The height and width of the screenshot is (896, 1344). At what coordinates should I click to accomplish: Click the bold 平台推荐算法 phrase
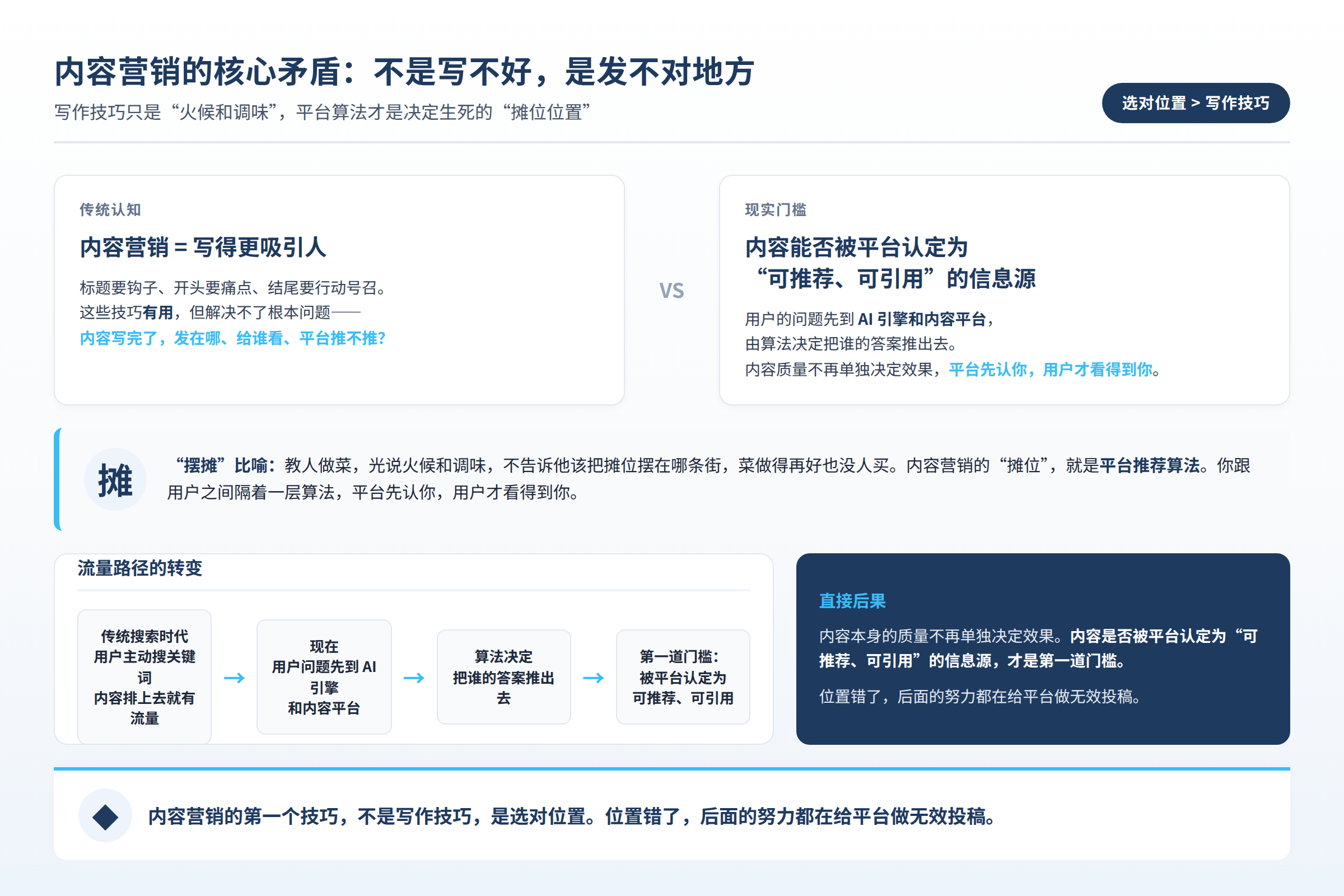pyautogui.click(x=1150, y=465)
